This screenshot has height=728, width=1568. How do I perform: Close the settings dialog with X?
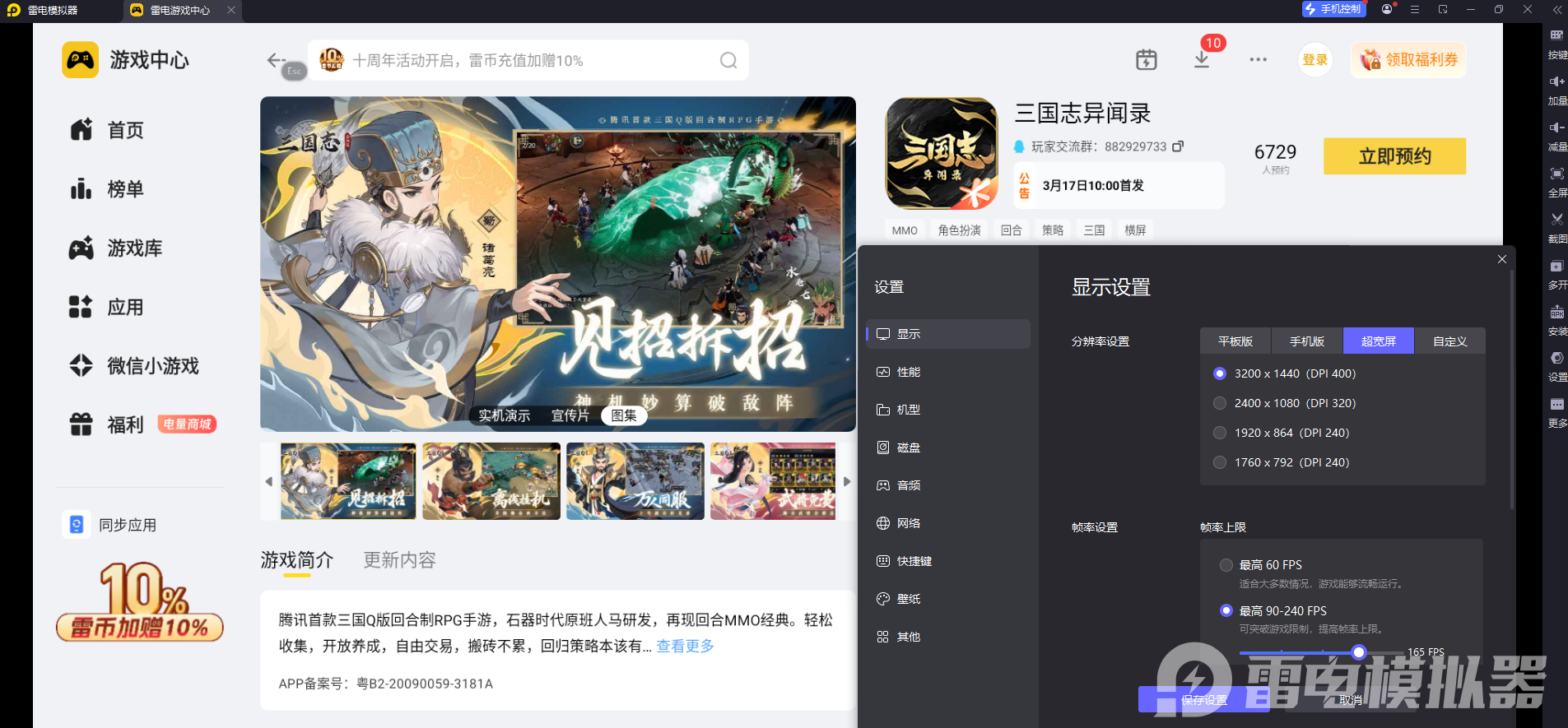click(1502, 259)
